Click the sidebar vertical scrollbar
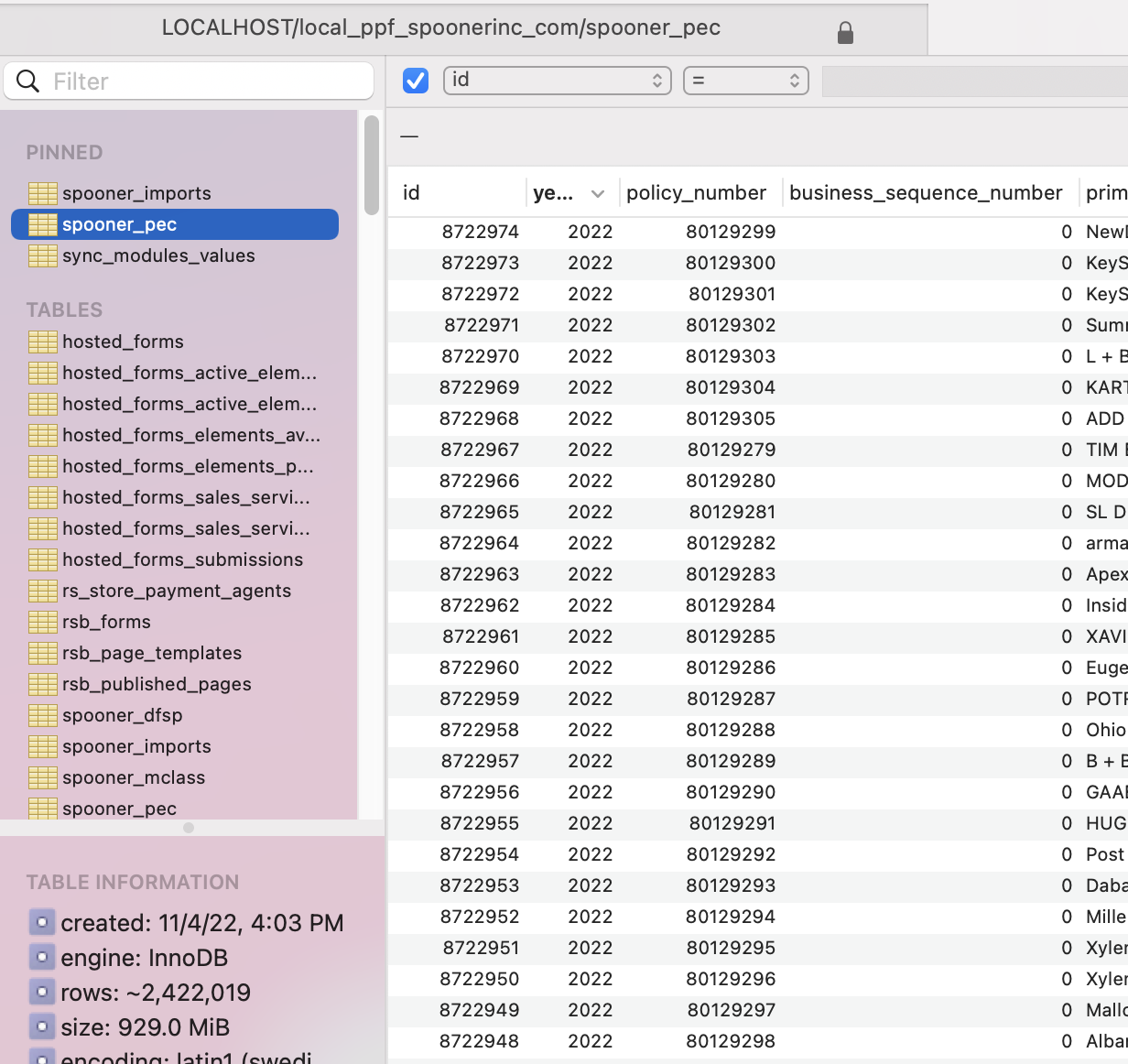This screenshot has height=1064, width=1128. click(x=371, y=165)
